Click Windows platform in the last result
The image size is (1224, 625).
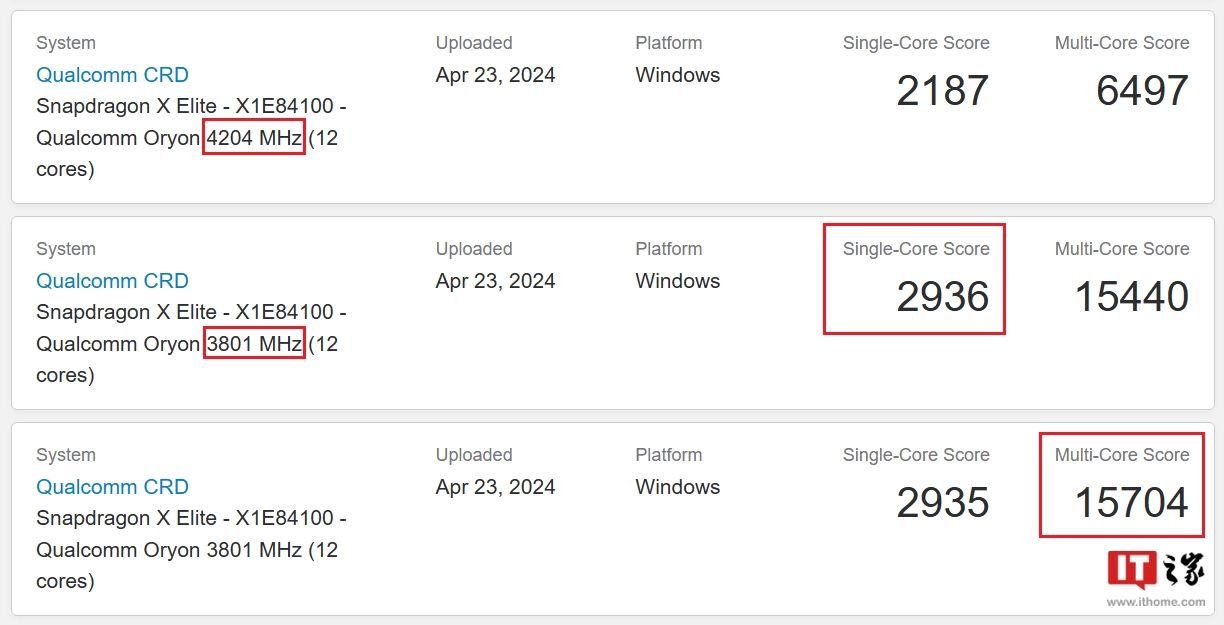[677, 487]
